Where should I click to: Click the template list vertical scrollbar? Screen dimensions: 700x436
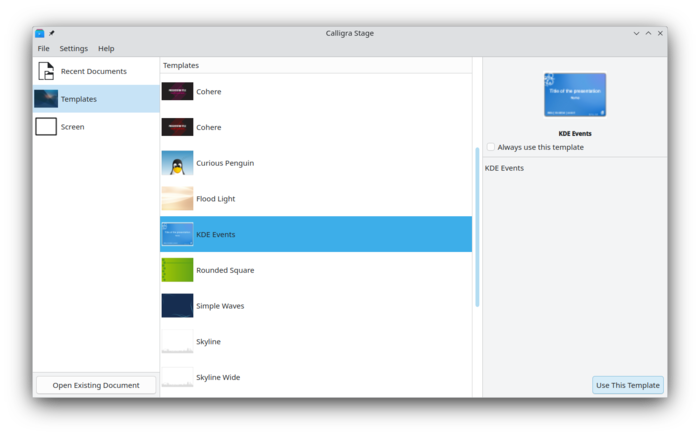click(477, 227)
